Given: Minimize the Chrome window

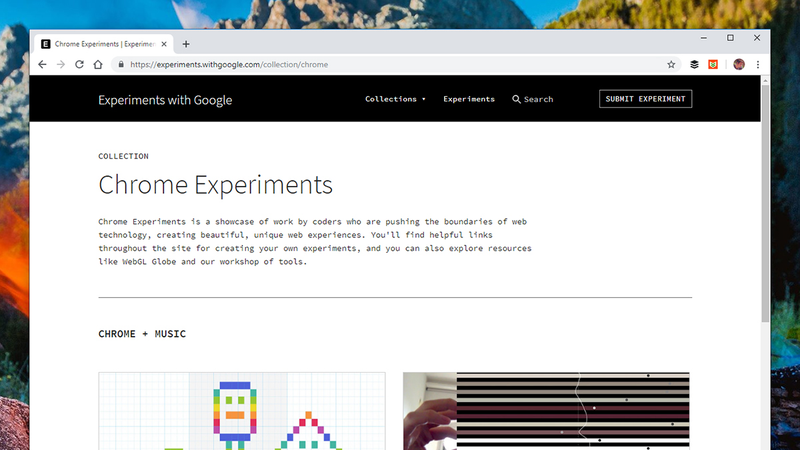Looking at the screenshot, I should [x=704, y=38].
